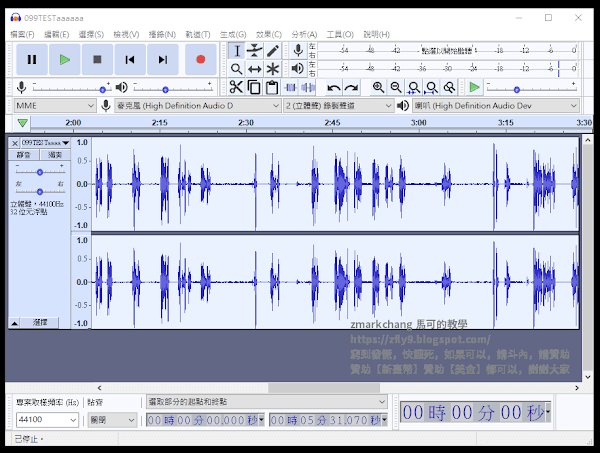
Task: Click the timeline quick-play green triangle
Action: click(x=23, y=123)
